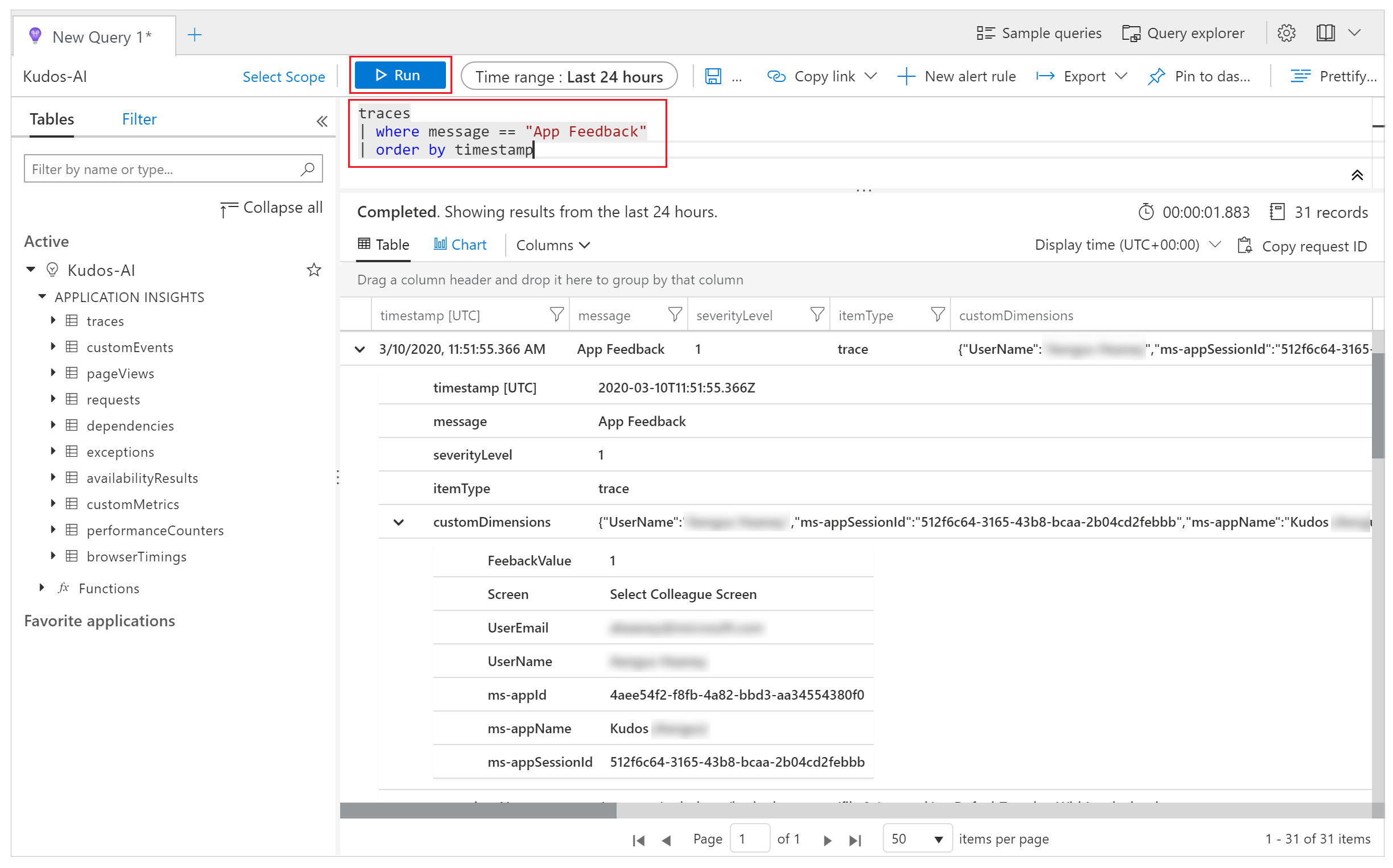
Task: Collapse the first trace result row
Action: click(361, 349)
